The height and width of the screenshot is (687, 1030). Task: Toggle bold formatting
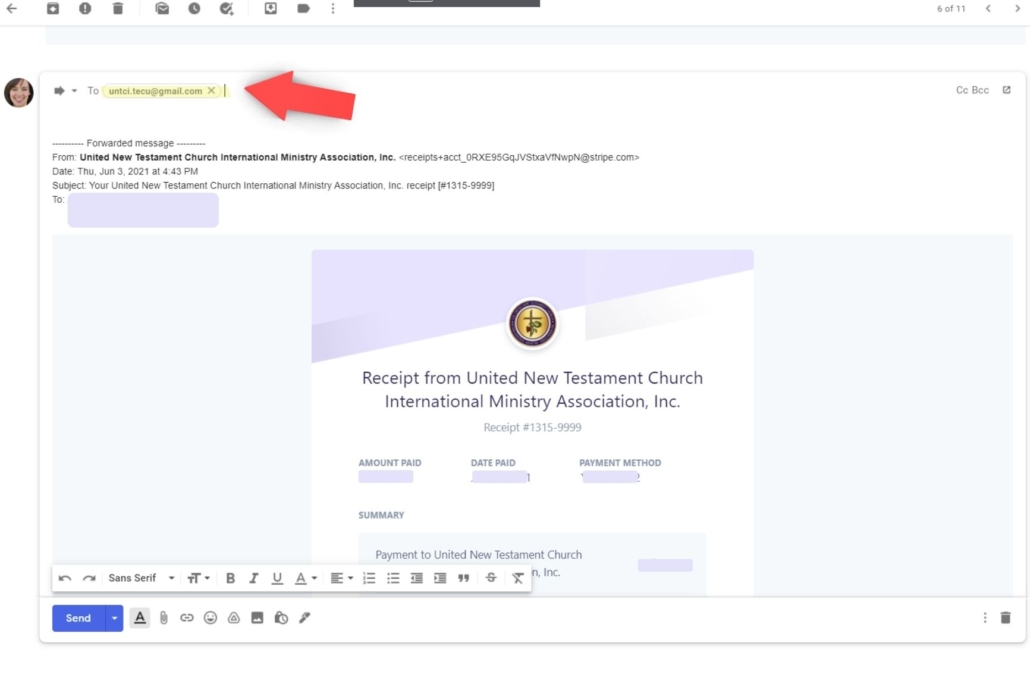pyautogui.click(x=231, y=578)
